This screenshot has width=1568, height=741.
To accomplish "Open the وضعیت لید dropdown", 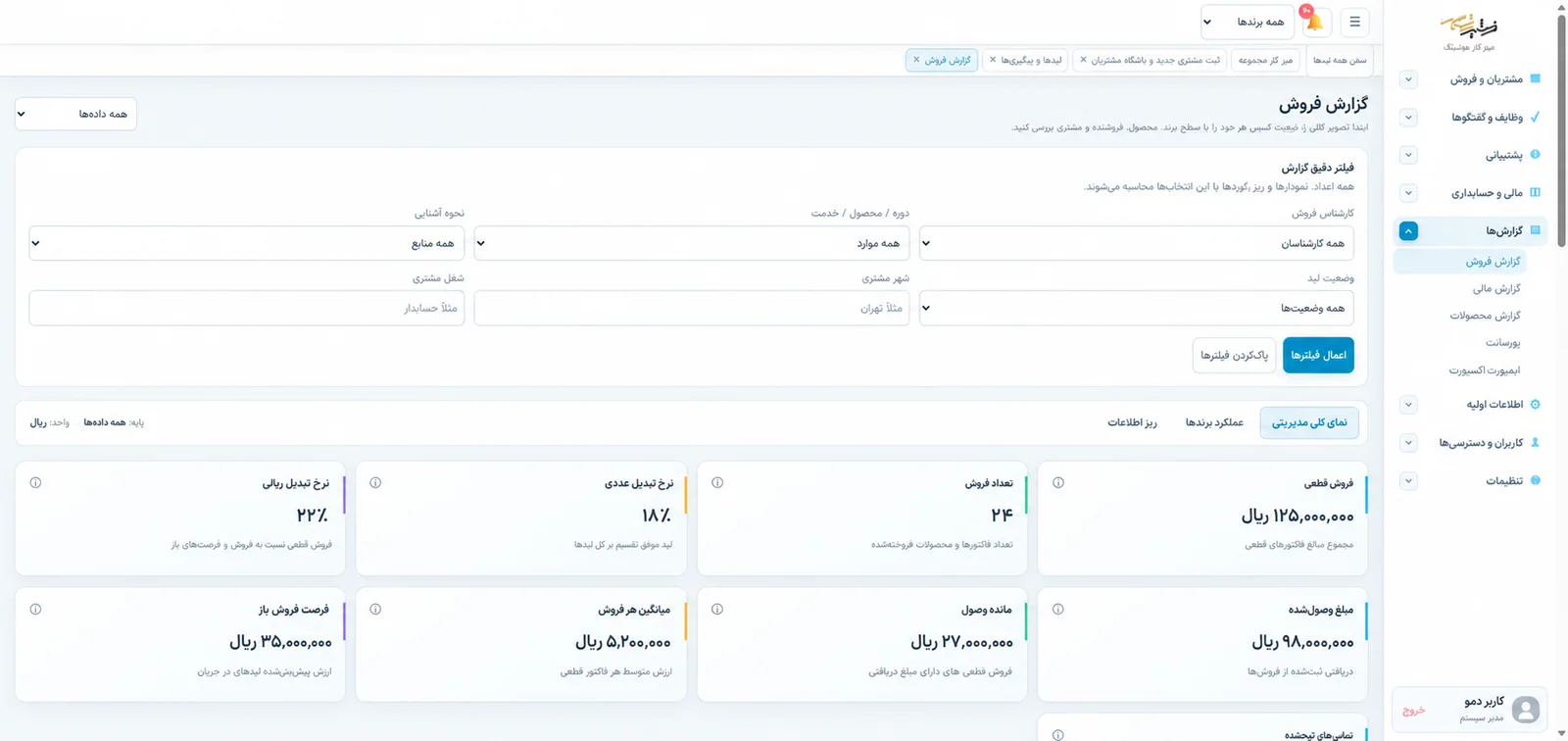I will coord(1137,308).
